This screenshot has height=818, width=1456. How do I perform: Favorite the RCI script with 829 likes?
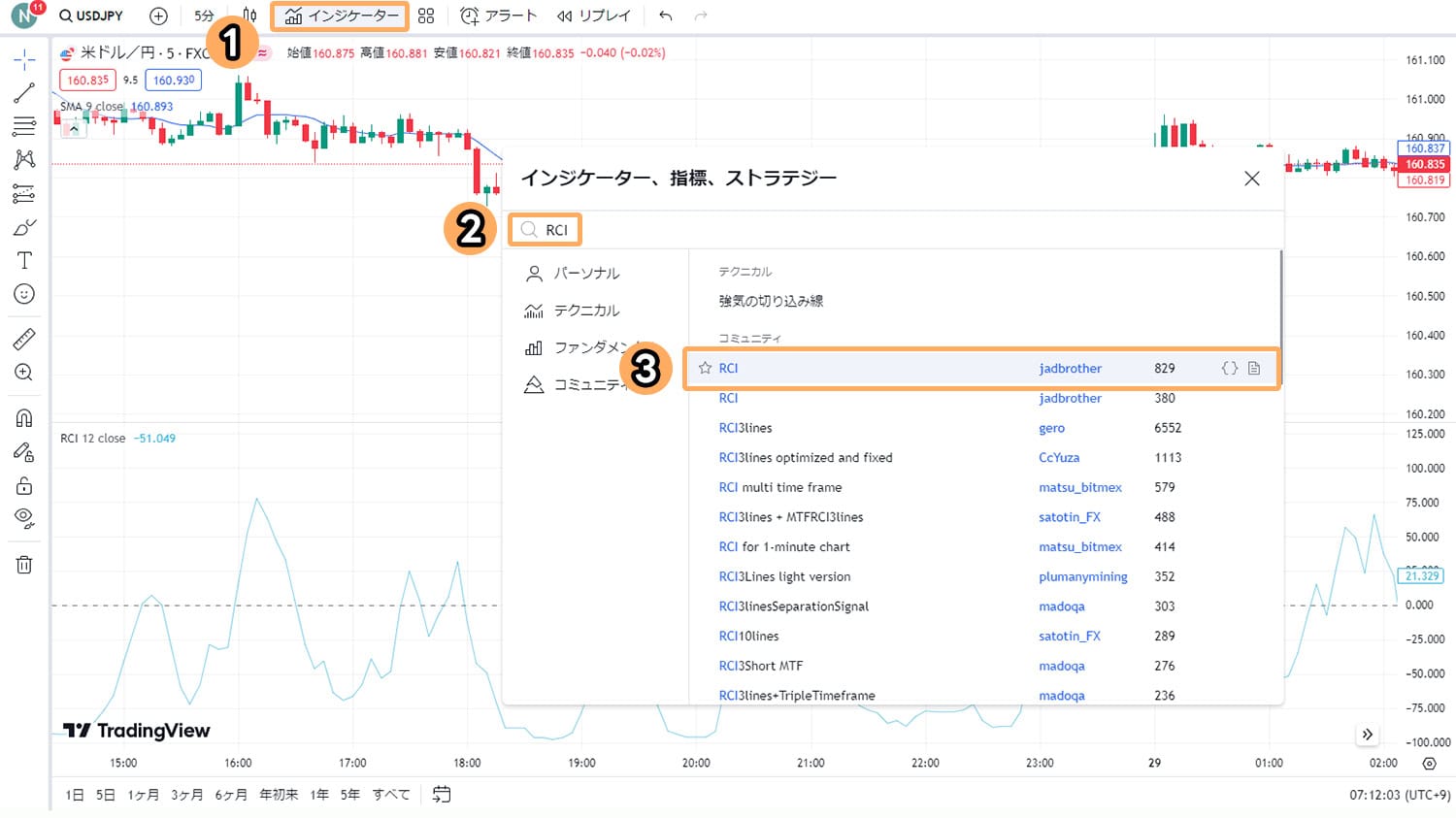click(705, 369)
